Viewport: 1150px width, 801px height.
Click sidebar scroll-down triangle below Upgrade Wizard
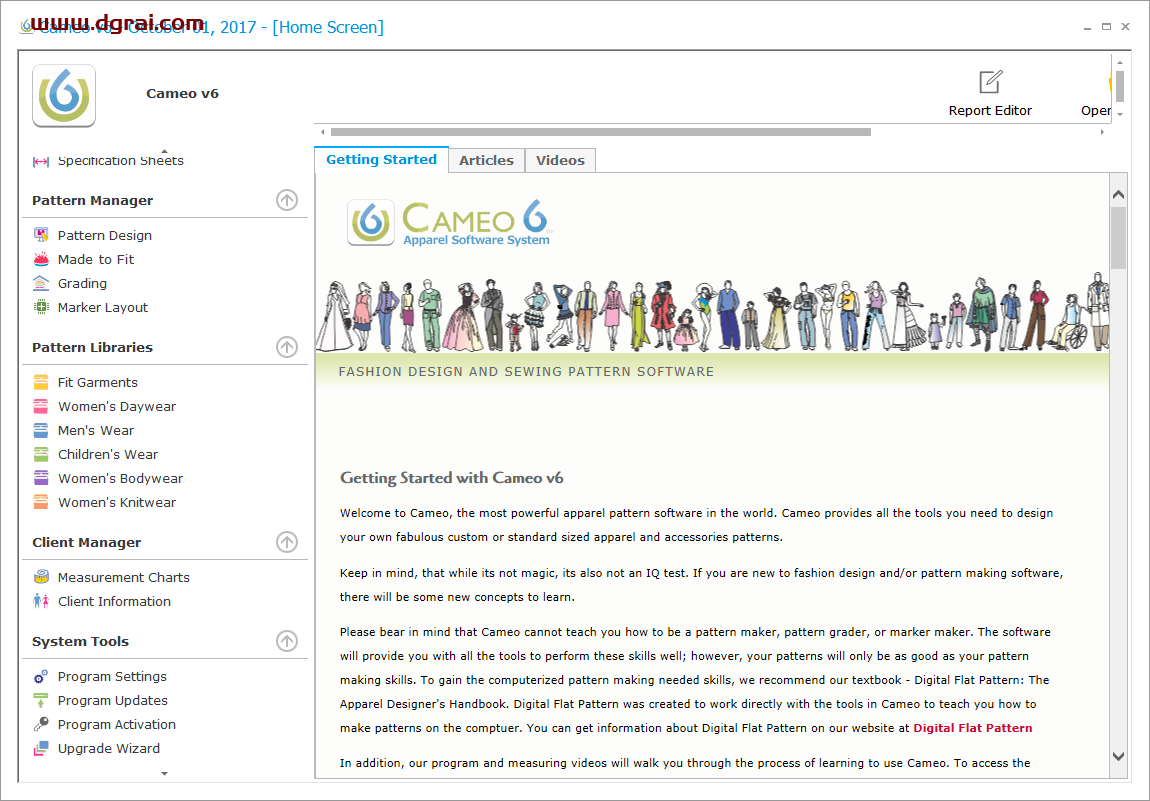(164, 774)
